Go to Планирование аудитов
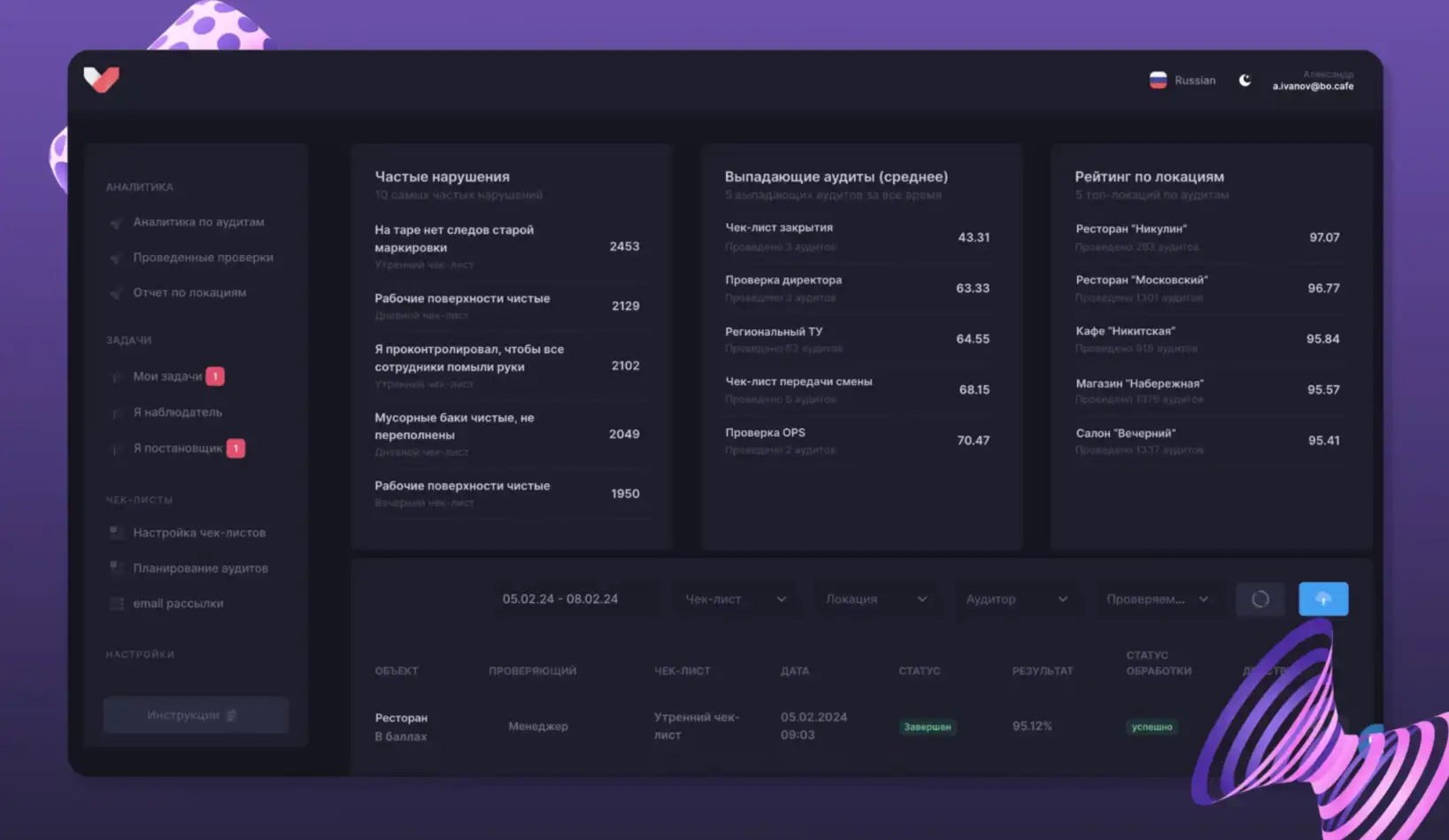The width and height of the screenshot is (1449, 840). point(201,568)
